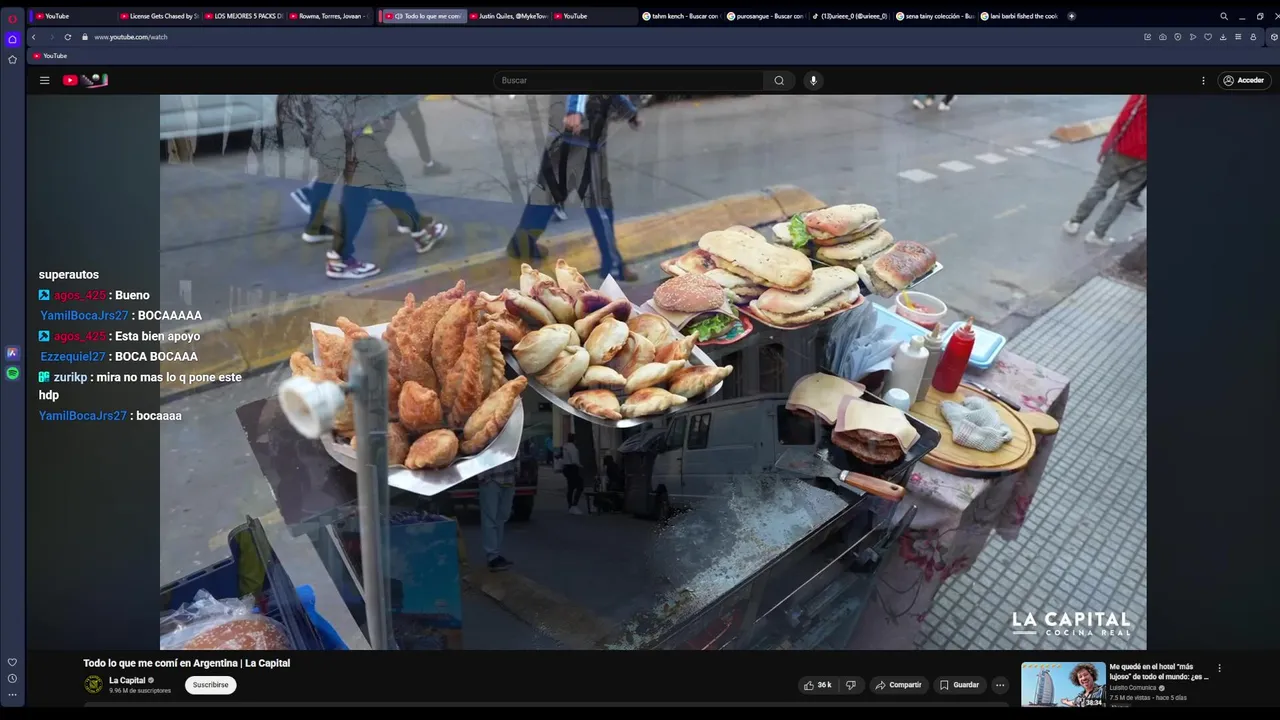This screenshot has height=720, width=1280.
Task: Open the Aria AI sidebar icon
Action: click(12, 353)
